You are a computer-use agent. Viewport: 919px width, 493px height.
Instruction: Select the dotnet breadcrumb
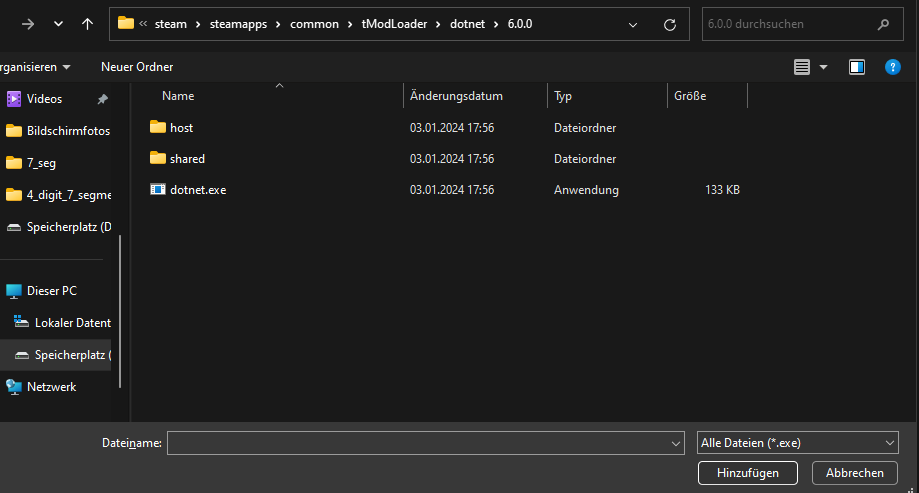[x=467, y=24]
